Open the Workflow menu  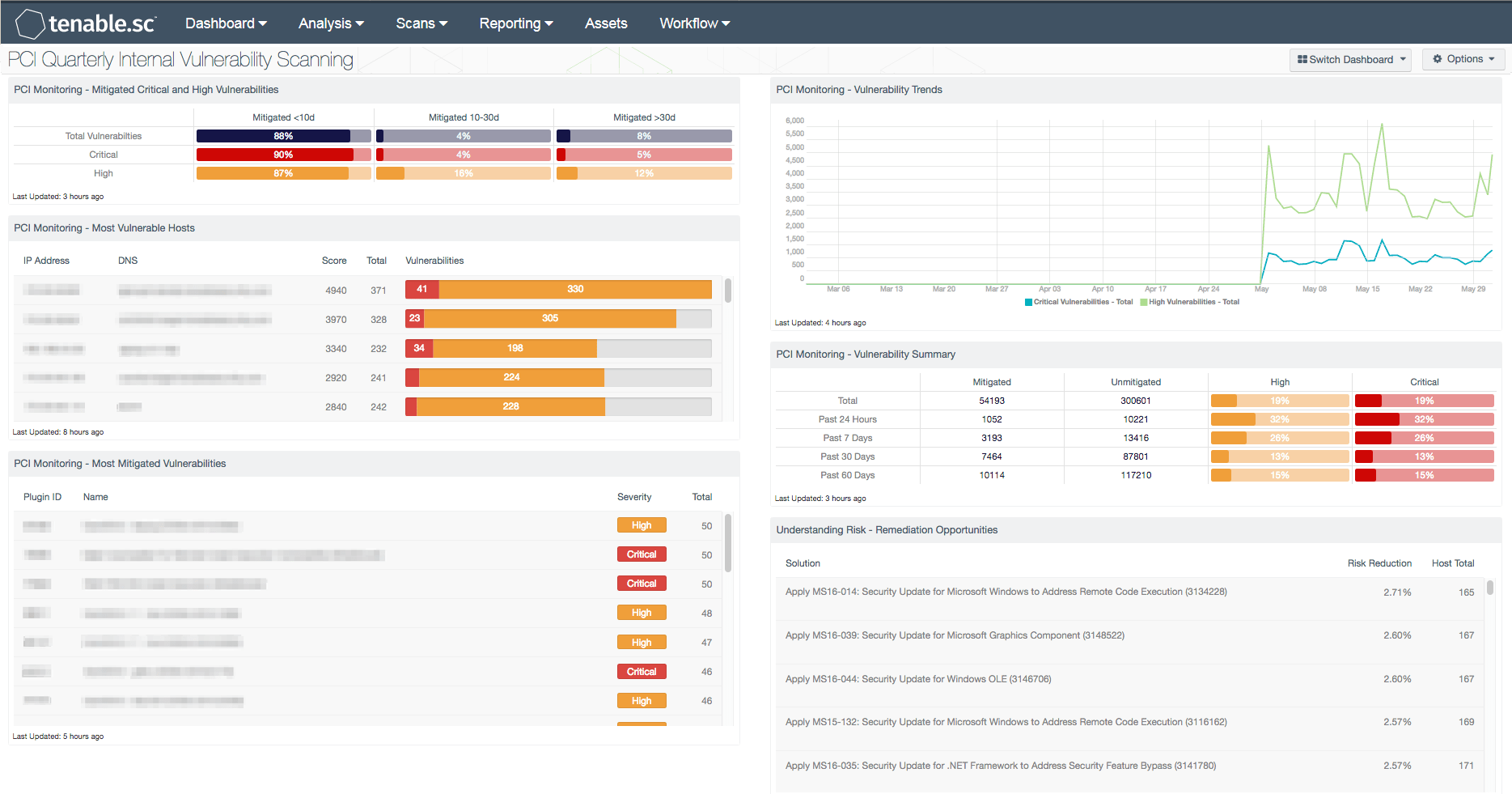point(694,23)
